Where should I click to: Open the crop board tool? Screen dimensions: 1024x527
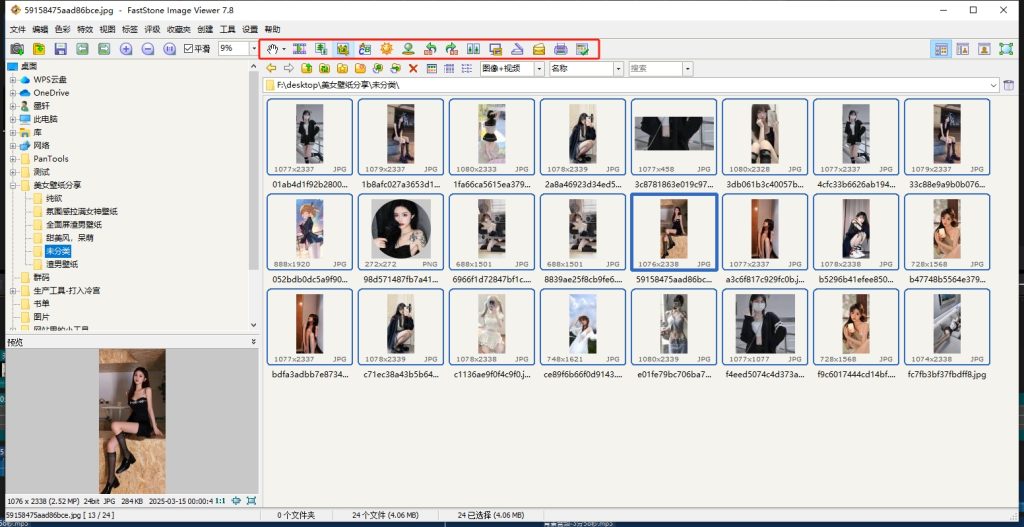[x=343, y=48]
